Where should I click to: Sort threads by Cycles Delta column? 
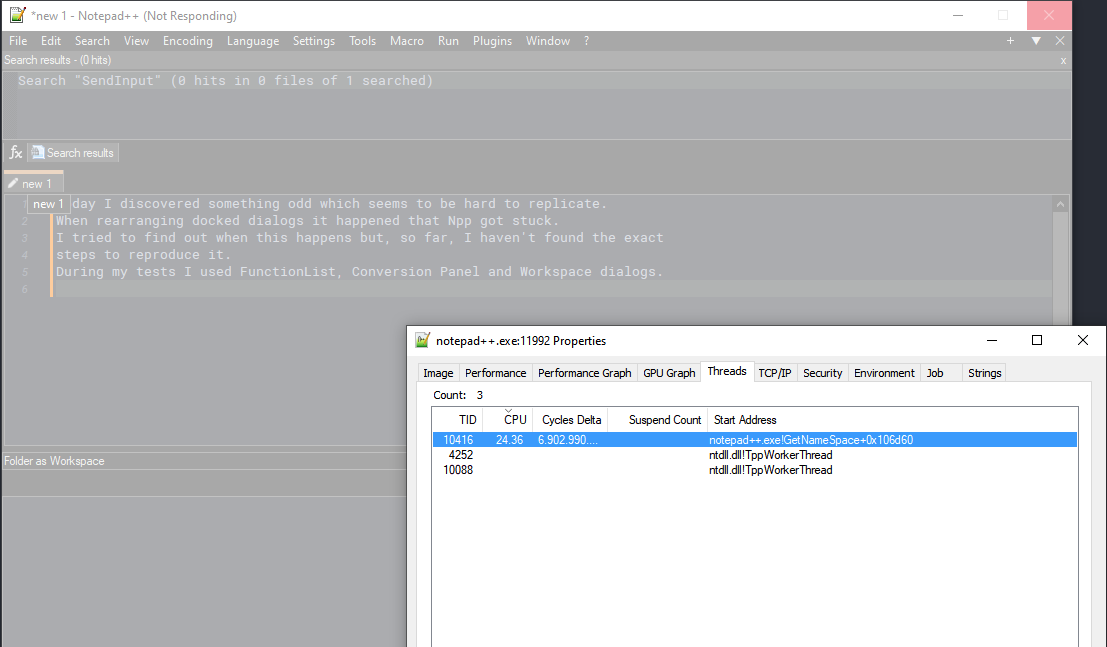pos(570,420)
